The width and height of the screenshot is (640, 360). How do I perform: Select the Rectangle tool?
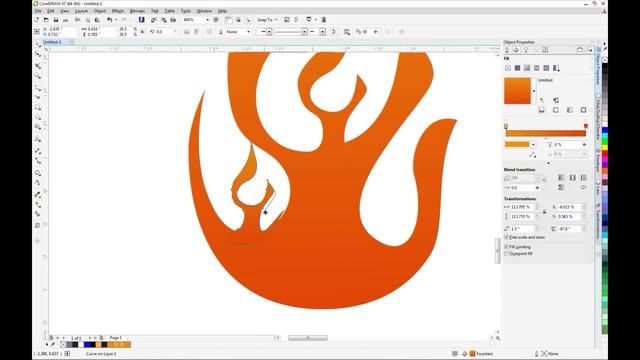tap(38, 107)
